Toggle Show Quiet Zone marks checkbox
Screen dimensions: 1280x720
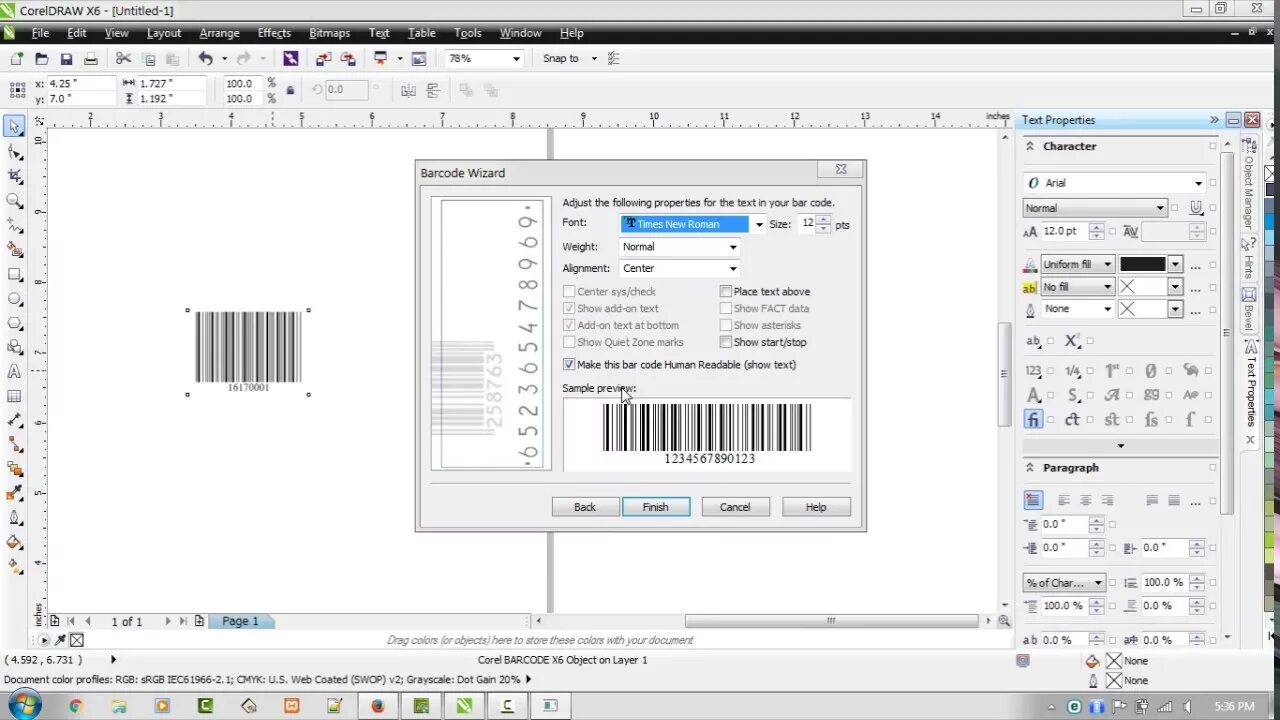tap(569, 342)
